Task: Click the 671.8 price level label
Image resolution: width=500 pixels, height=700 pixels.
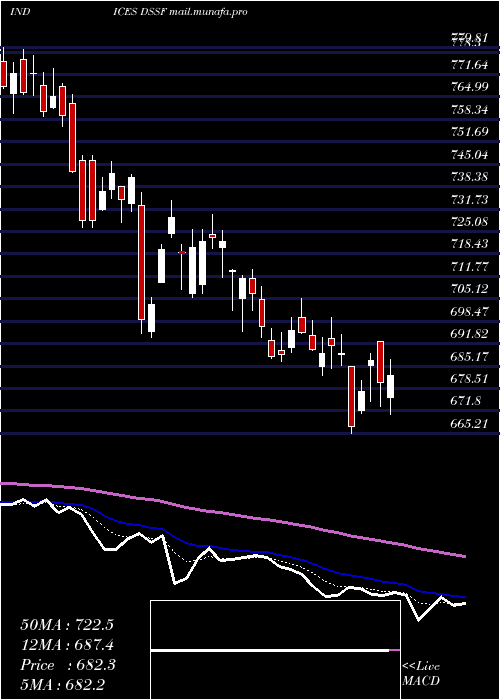Action: (x=466, y=401)
